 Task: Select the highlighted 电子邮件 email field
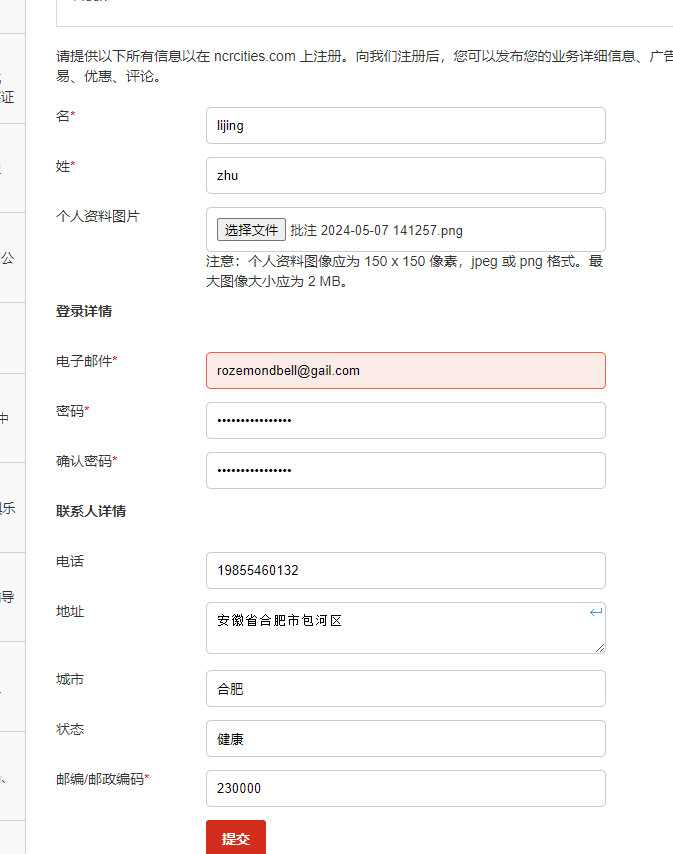point(405,370)
